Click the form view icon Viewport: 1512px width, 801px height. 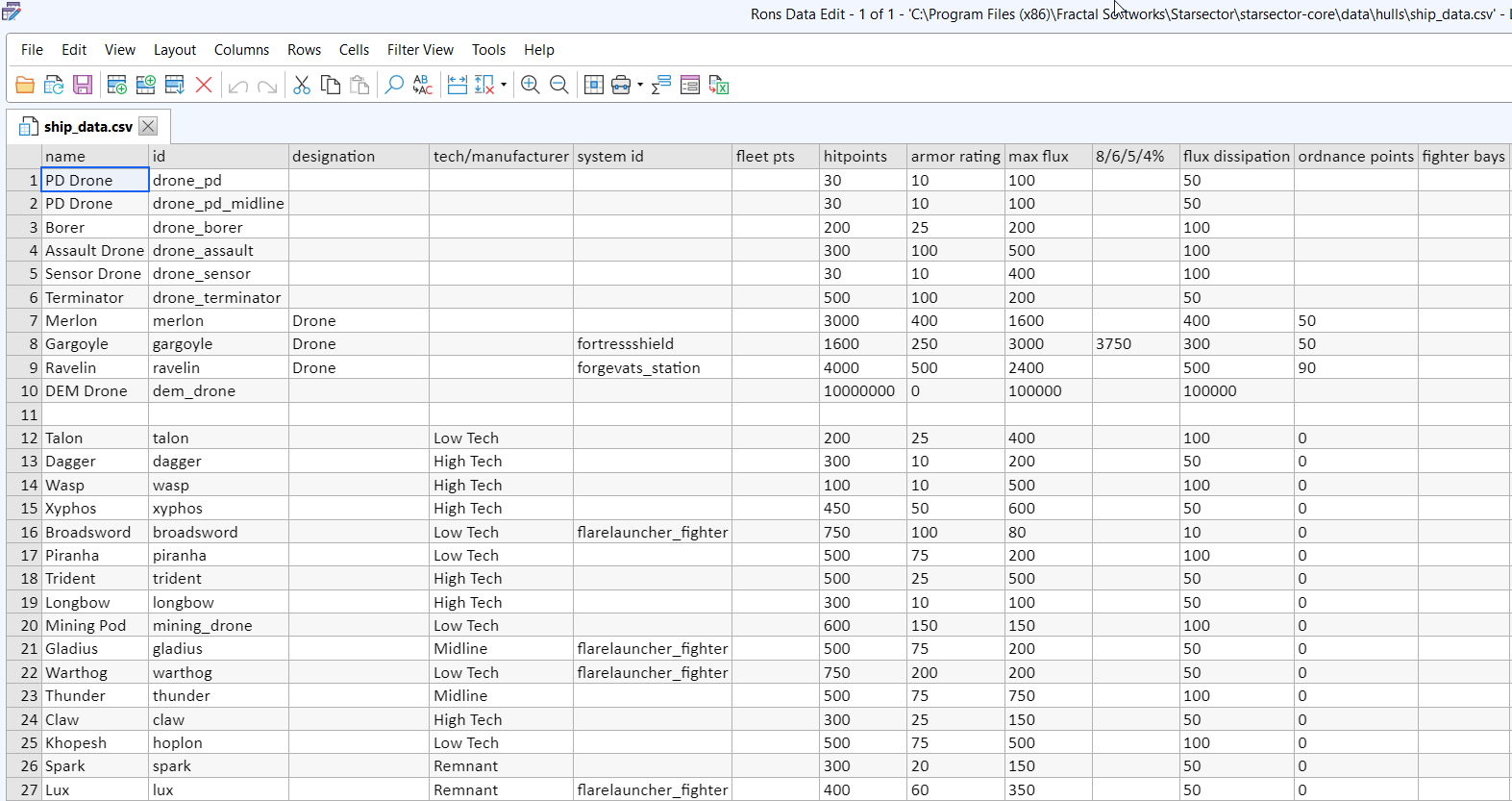[690, 86]
